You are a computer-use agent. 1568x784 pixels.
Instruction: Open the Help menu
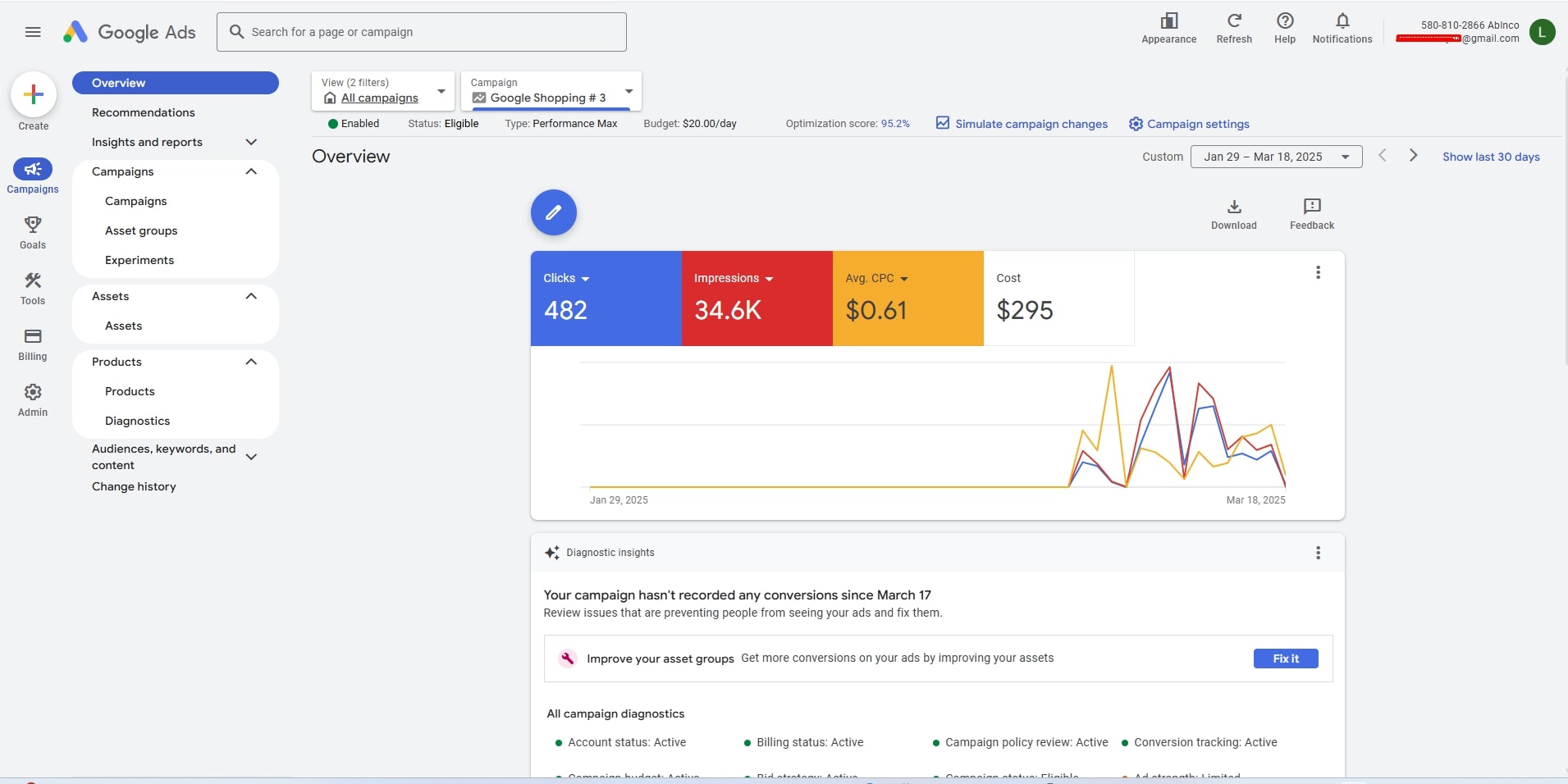(x=1285, y=28)
